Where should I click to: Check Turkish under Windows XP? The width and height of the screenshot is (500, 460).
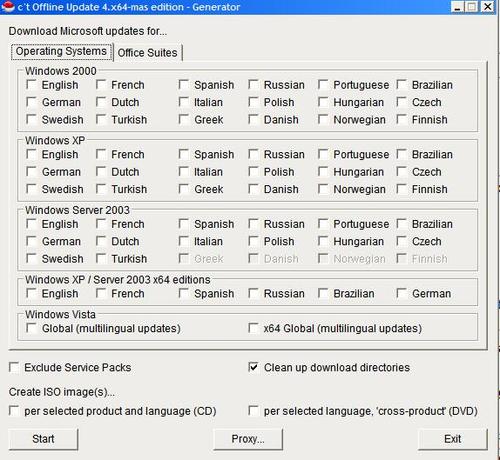click(101, 189)
